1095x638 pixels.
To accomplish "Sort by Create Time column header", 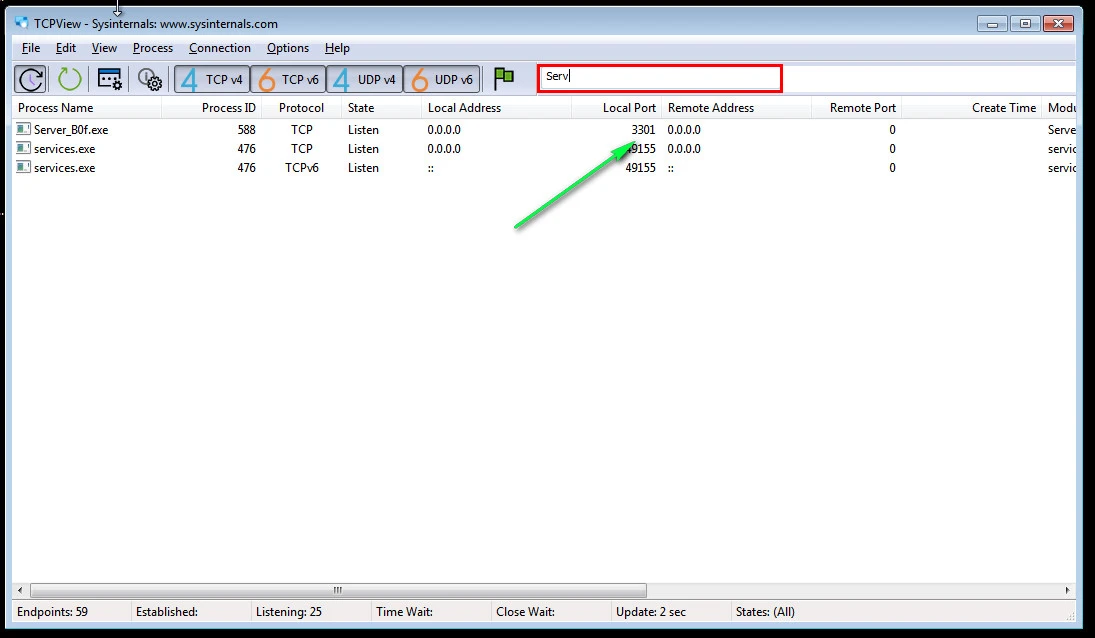I will tap(971, 108).
